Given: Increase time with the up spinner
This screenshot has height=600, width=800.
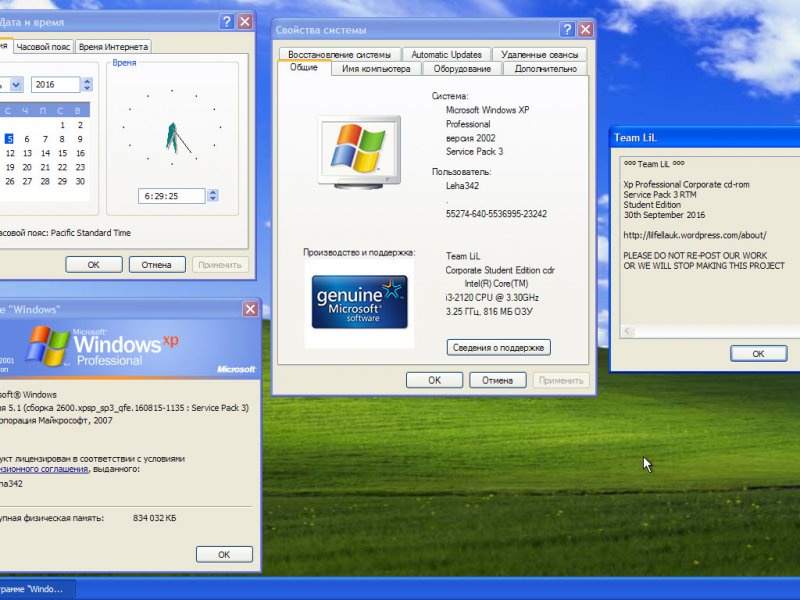Looking at the screenshot, I should click(213, 192).
